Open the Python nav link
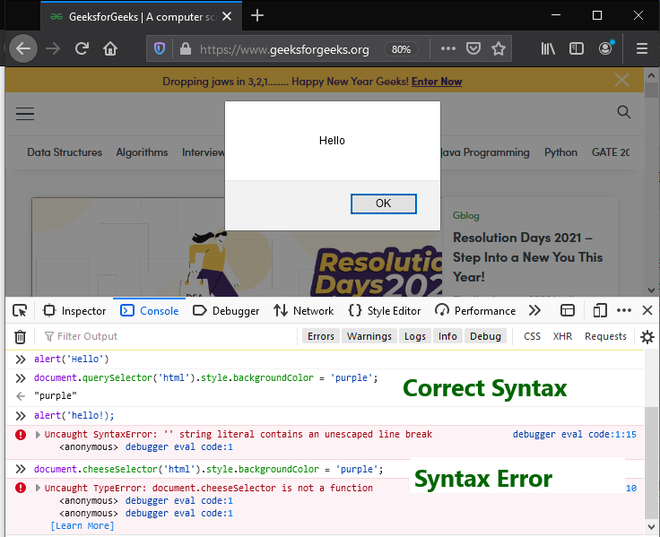The height and width of the screenshot is (537, 660). (561, 152)
